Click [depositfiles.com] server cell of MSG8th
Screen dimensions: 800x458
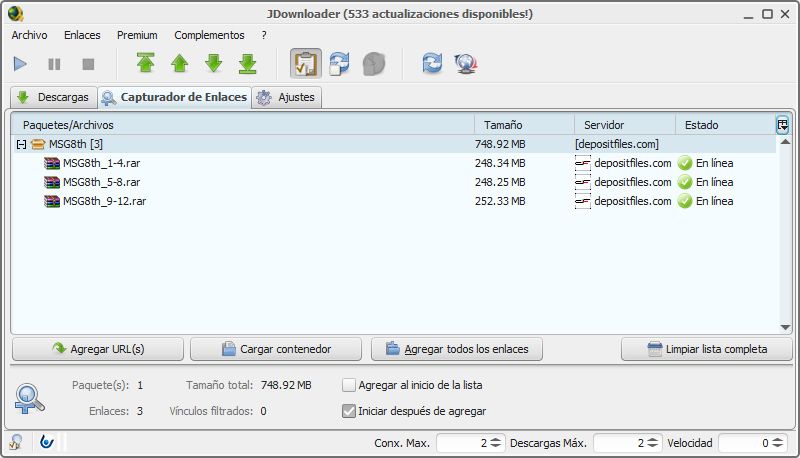[617, 144]
